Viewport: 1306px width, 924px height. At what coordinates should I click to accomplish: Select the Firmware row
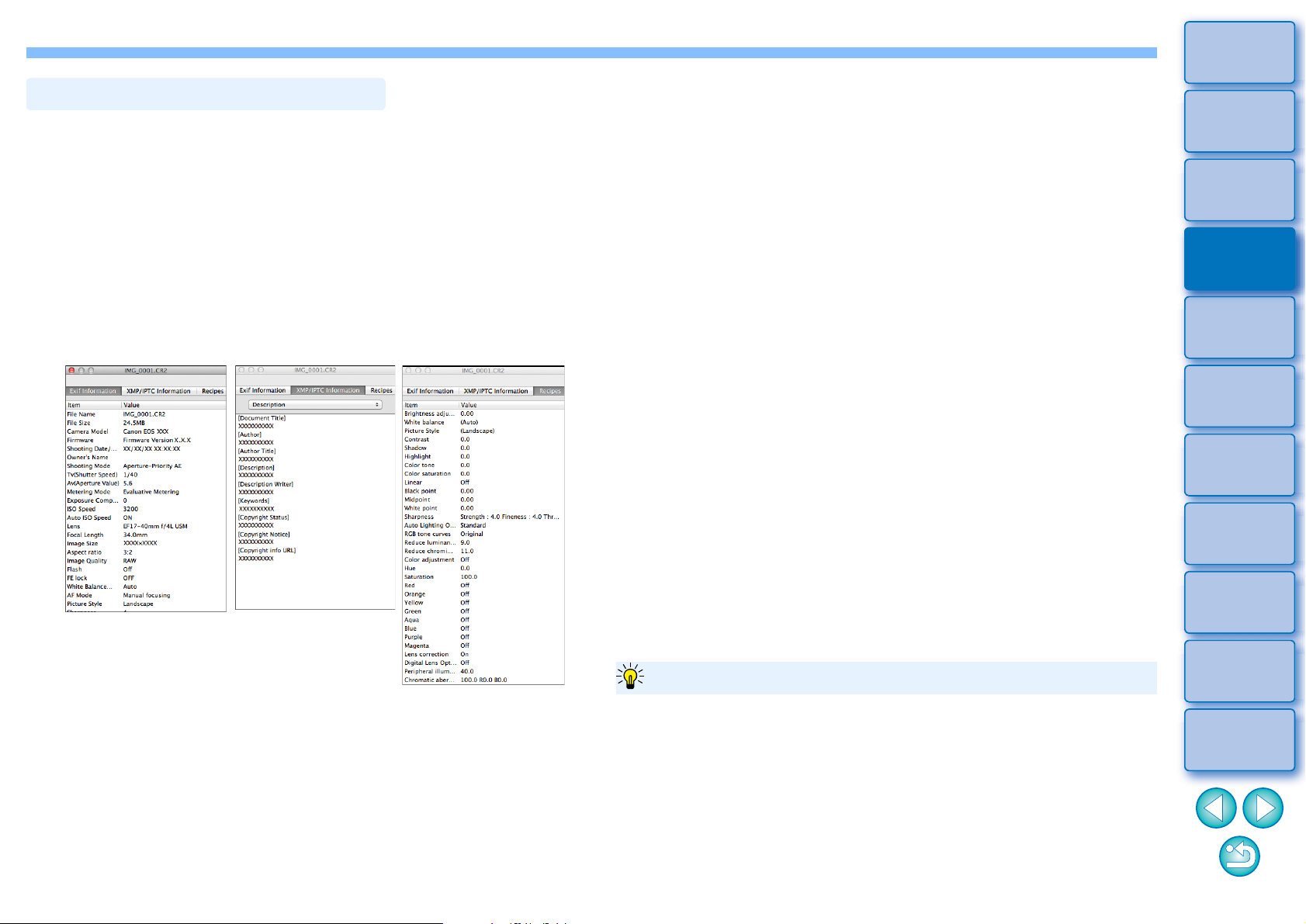(x=146, y=440)
